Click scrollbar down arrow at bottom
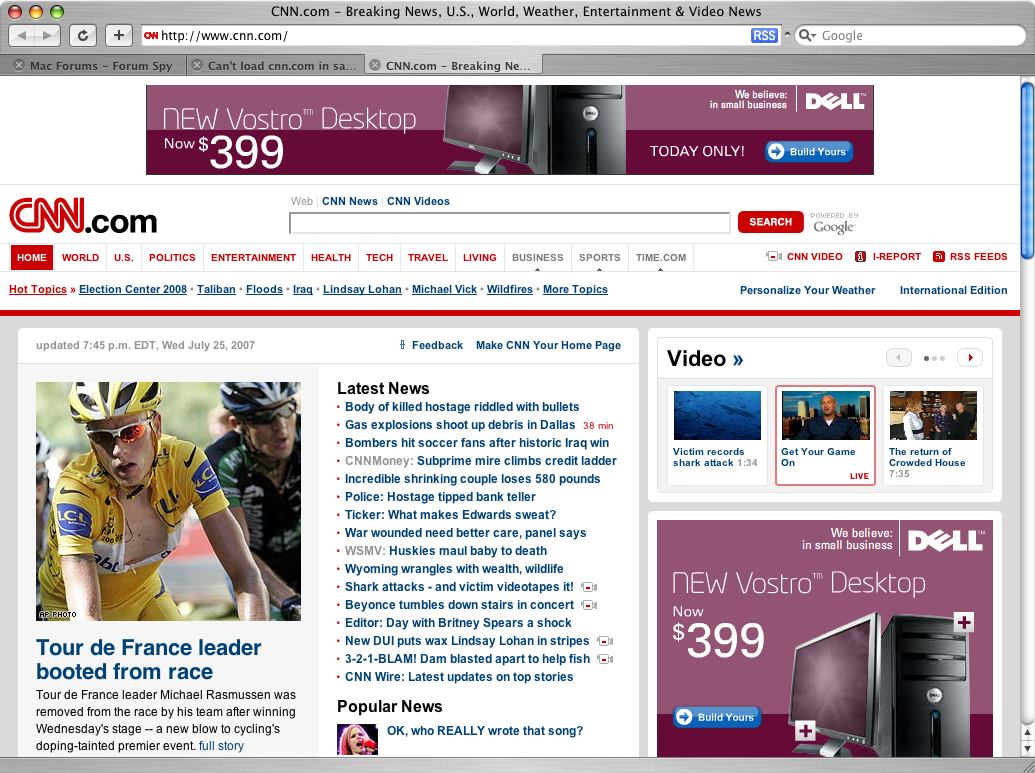 tap(1027, 749)
